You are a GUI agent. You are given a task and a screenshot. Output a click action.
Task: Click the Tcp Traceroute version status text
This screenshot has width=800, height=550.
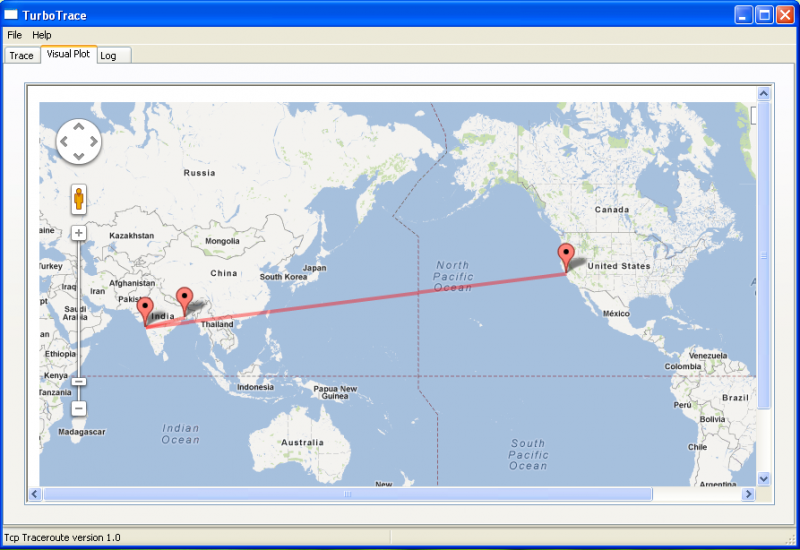(62, 537)
